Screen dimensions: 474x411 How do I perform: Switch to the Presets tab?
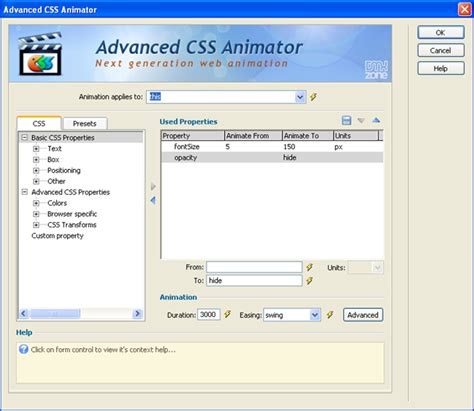(x=85, y=124)
